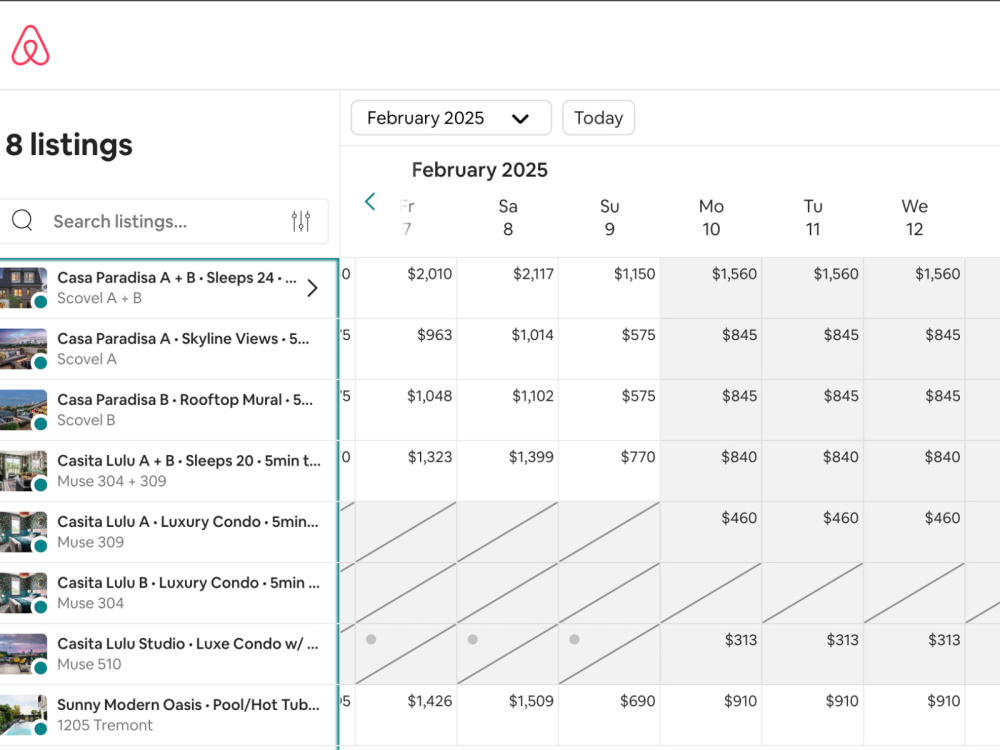Select $2,117 price cell for Saturday 8
1000x750 pixels.
pyautogui.click(x=508, y=288)
